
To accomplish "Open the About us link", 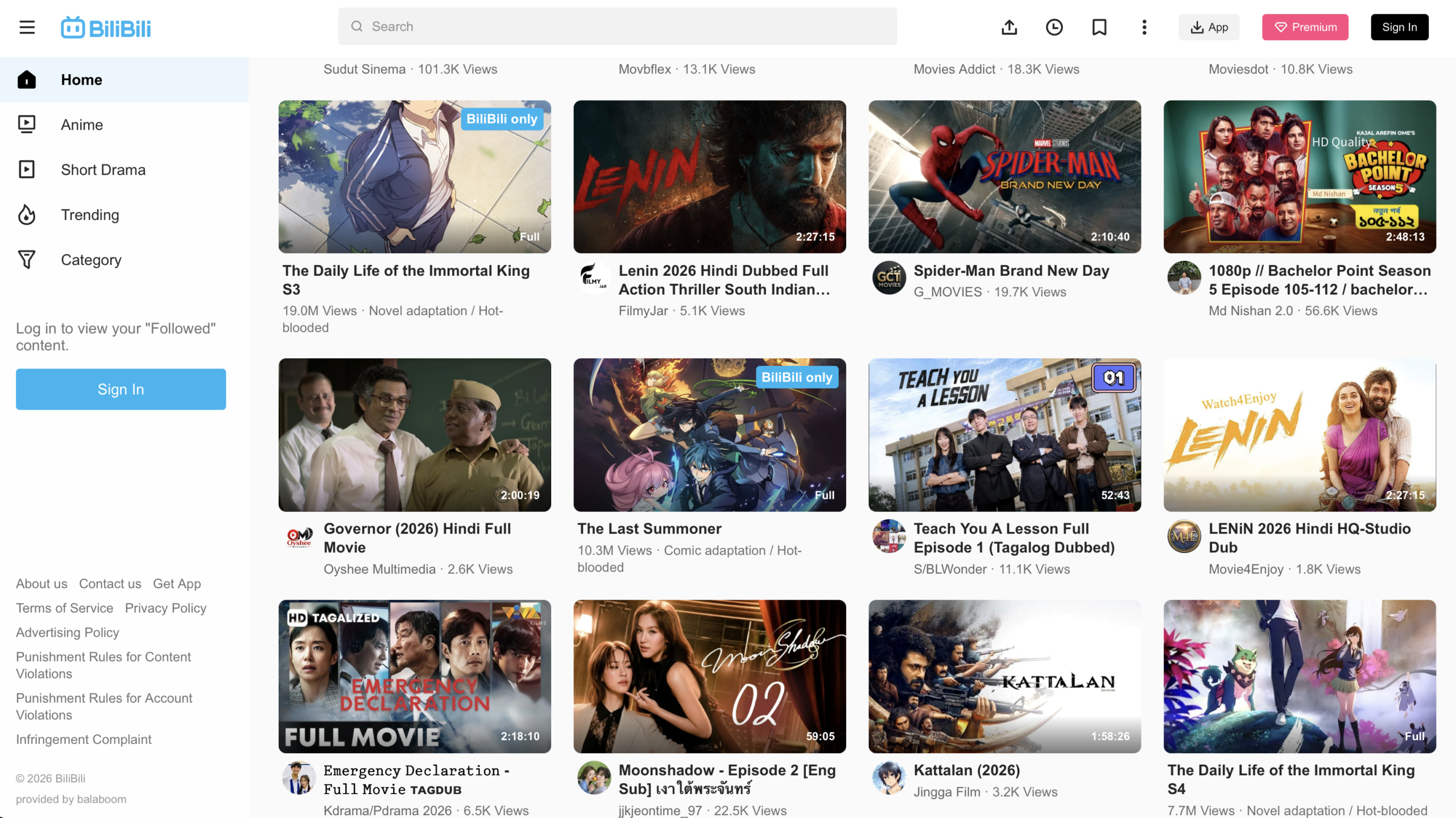I will tap(42, 584).
